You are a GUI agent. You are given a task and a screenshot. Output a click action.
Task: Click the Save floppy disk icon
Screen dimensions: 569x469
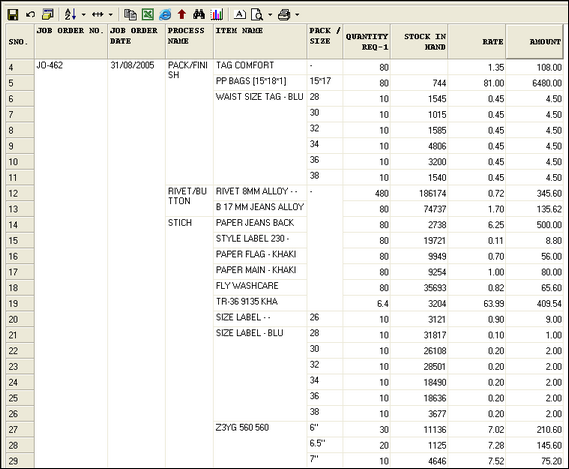pos(13,15)
